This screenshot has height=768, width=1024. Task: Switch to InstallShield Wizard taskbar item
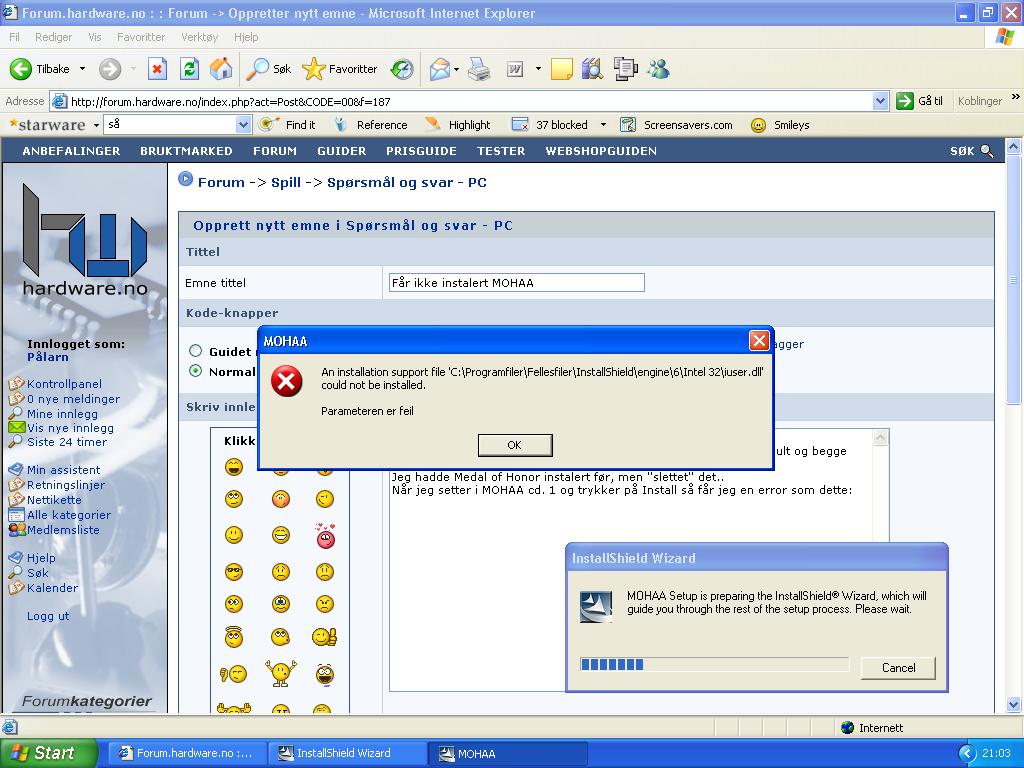point(346,753)
